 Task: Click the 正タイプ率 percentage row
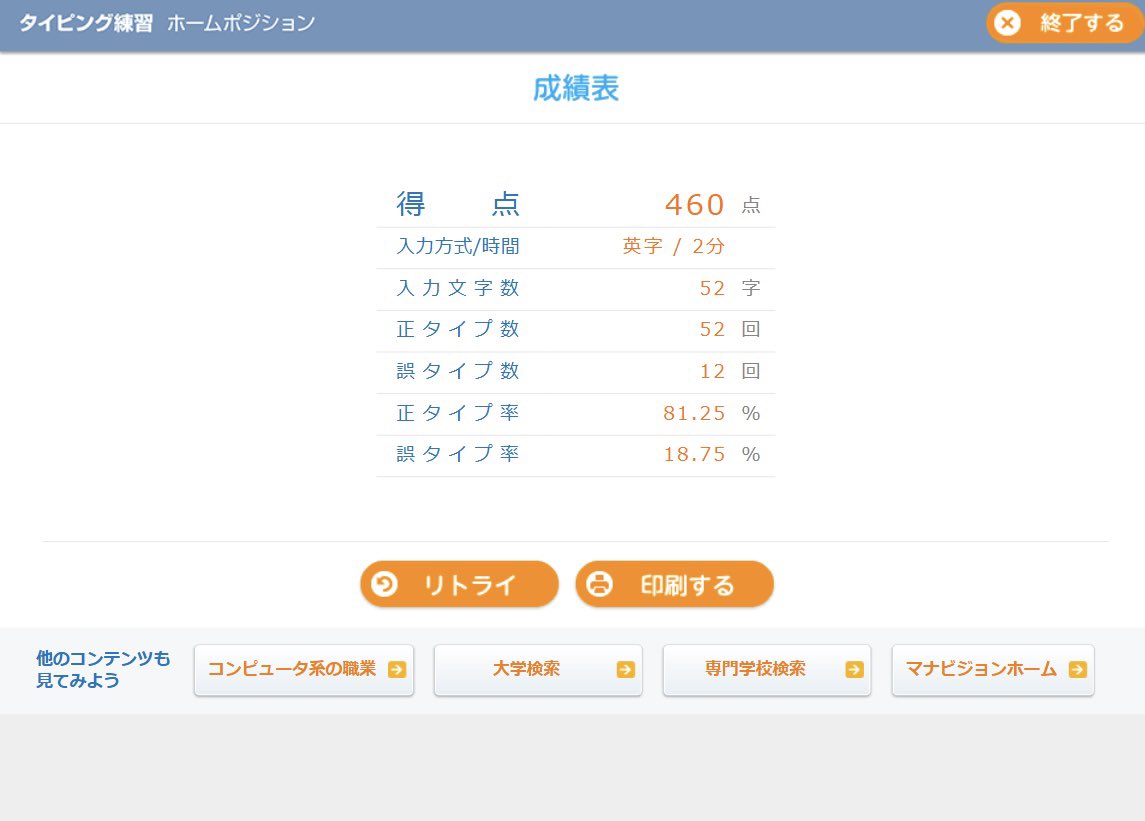click(x=576, y=413)
